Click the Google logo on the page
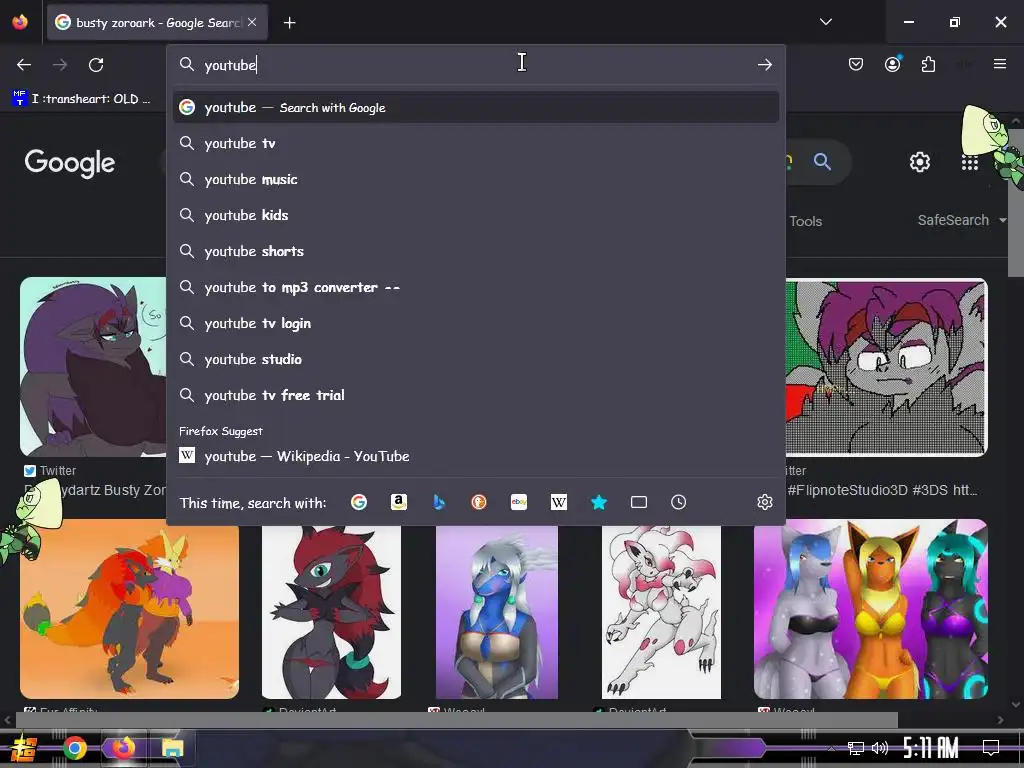The height and width of the screenshot is (768, 1024). (x=70, y=163)
